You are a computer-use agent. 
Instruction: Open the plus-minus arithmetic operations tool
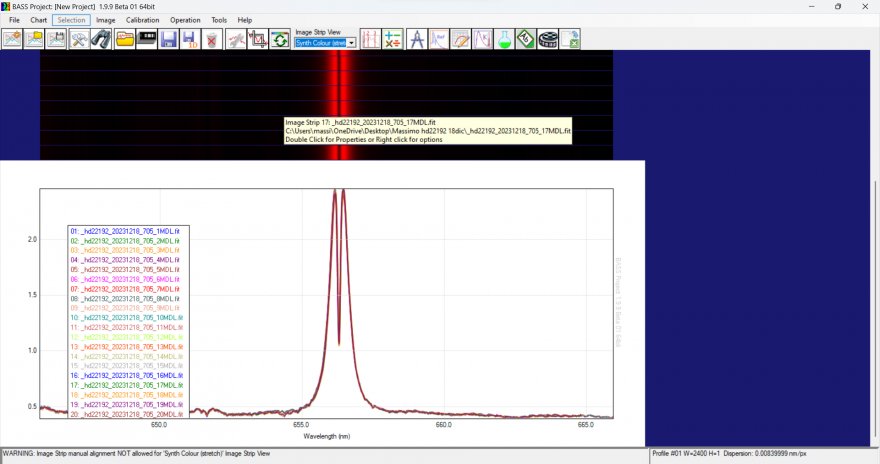click(x=393, y=39)
